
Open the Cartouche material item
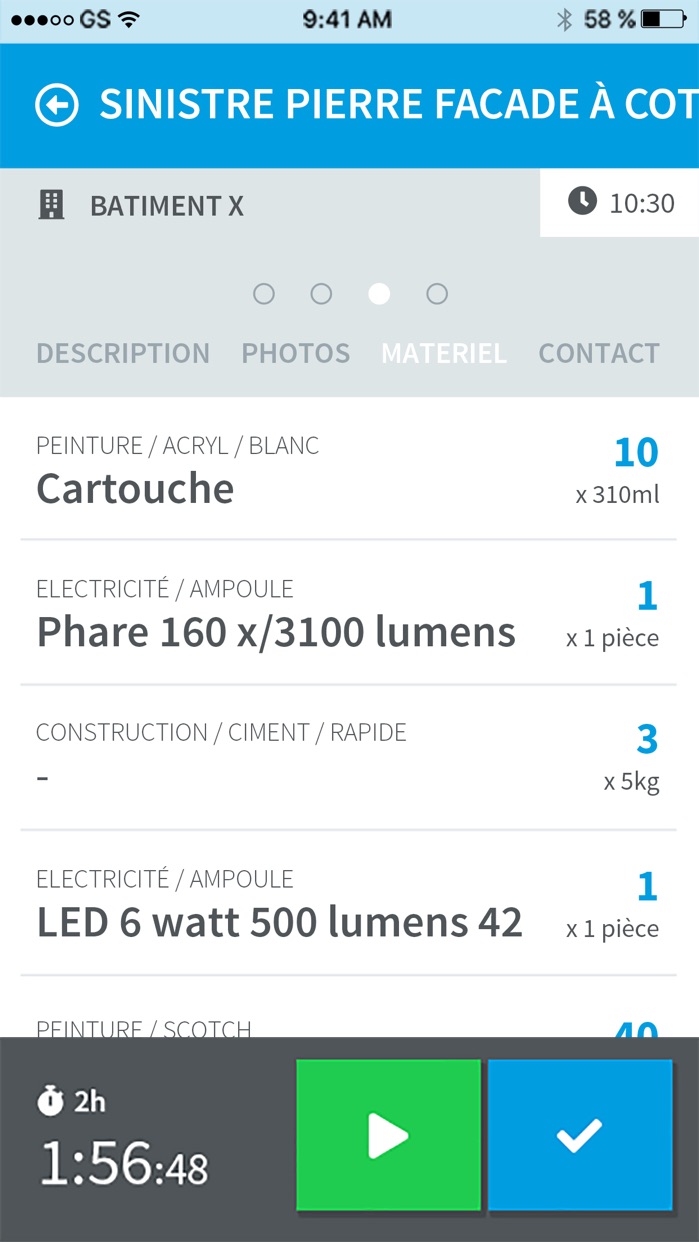[x=349, y=469]
